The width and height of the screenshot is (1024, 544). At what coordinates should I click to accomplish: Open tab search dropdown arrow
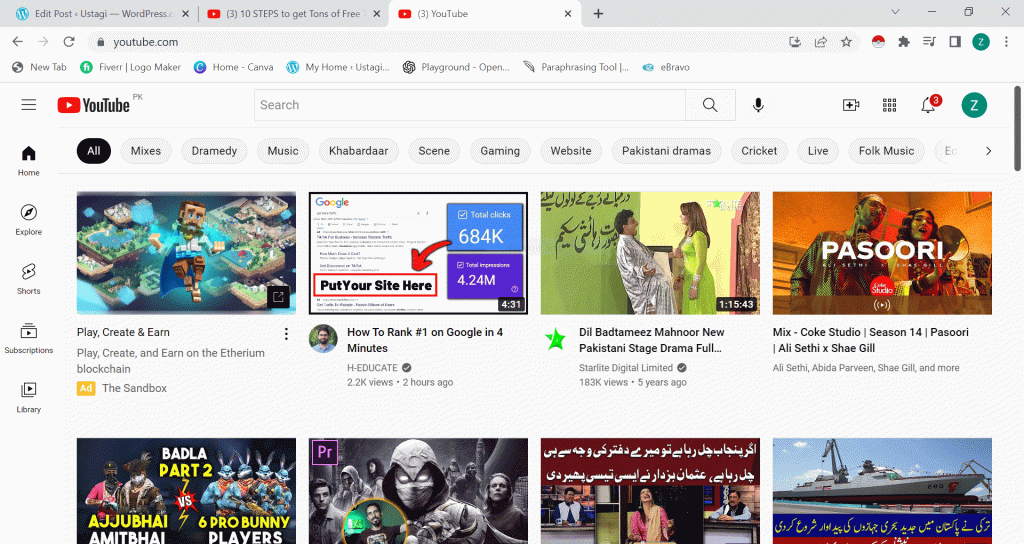click(x=895, y=12)
